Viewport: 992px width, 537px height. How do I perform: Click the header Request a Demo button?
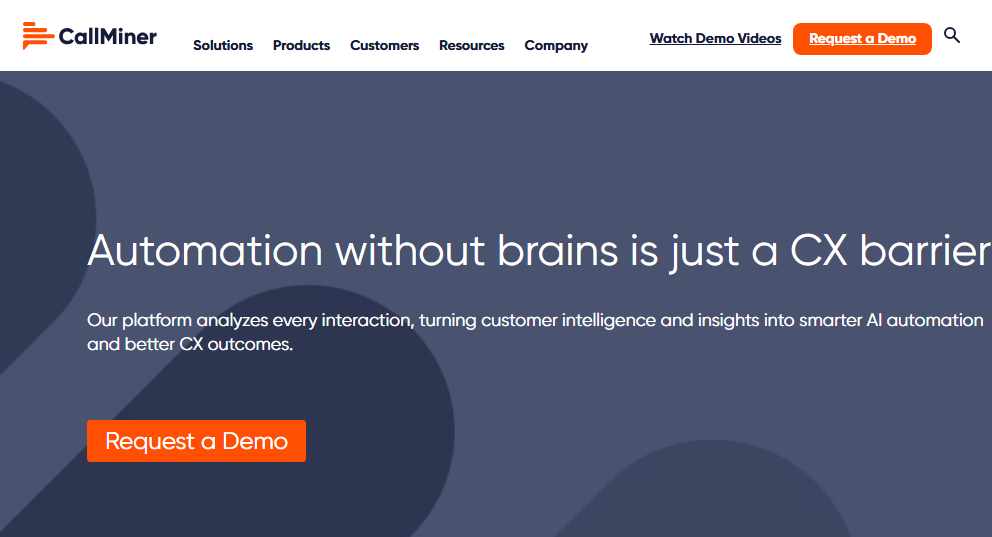862,39
